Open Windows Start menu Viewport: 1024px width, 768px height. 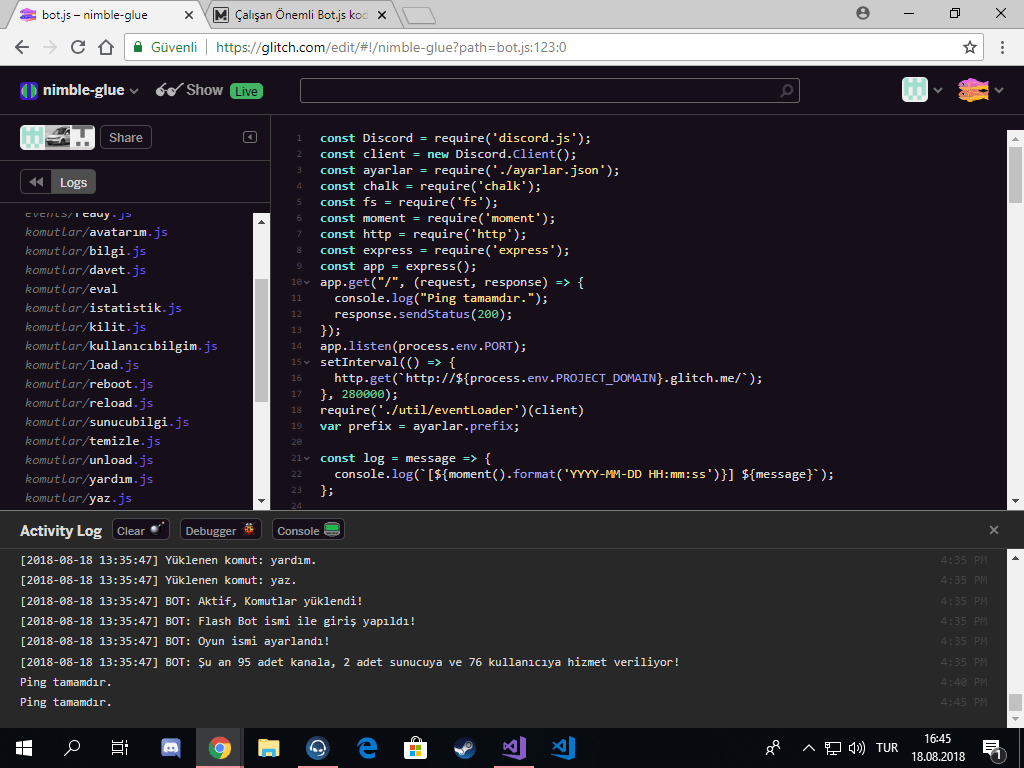click(x=24, y=748)
